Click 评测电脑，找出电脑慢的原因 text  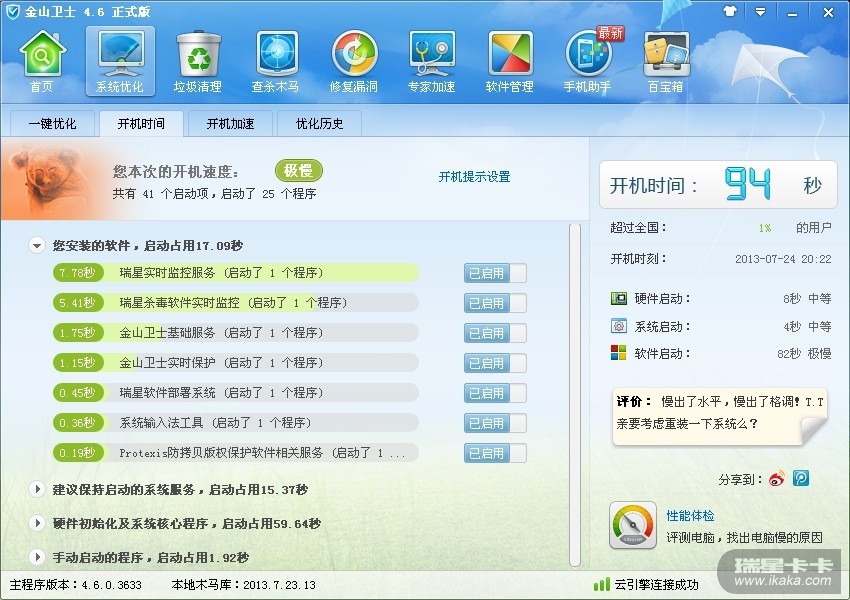click(744, 537)
